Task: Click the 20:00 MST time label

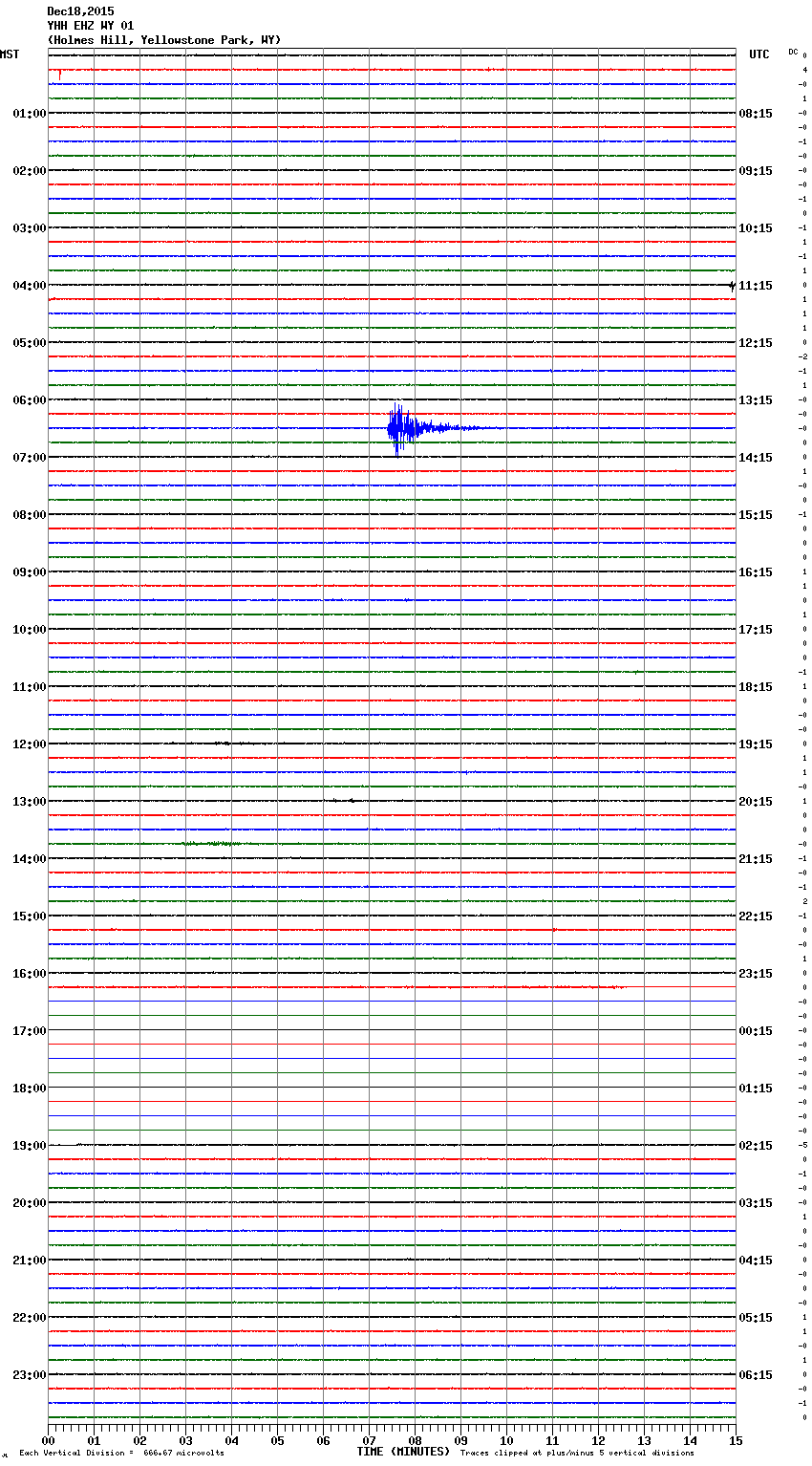Action: [29, 1203]
